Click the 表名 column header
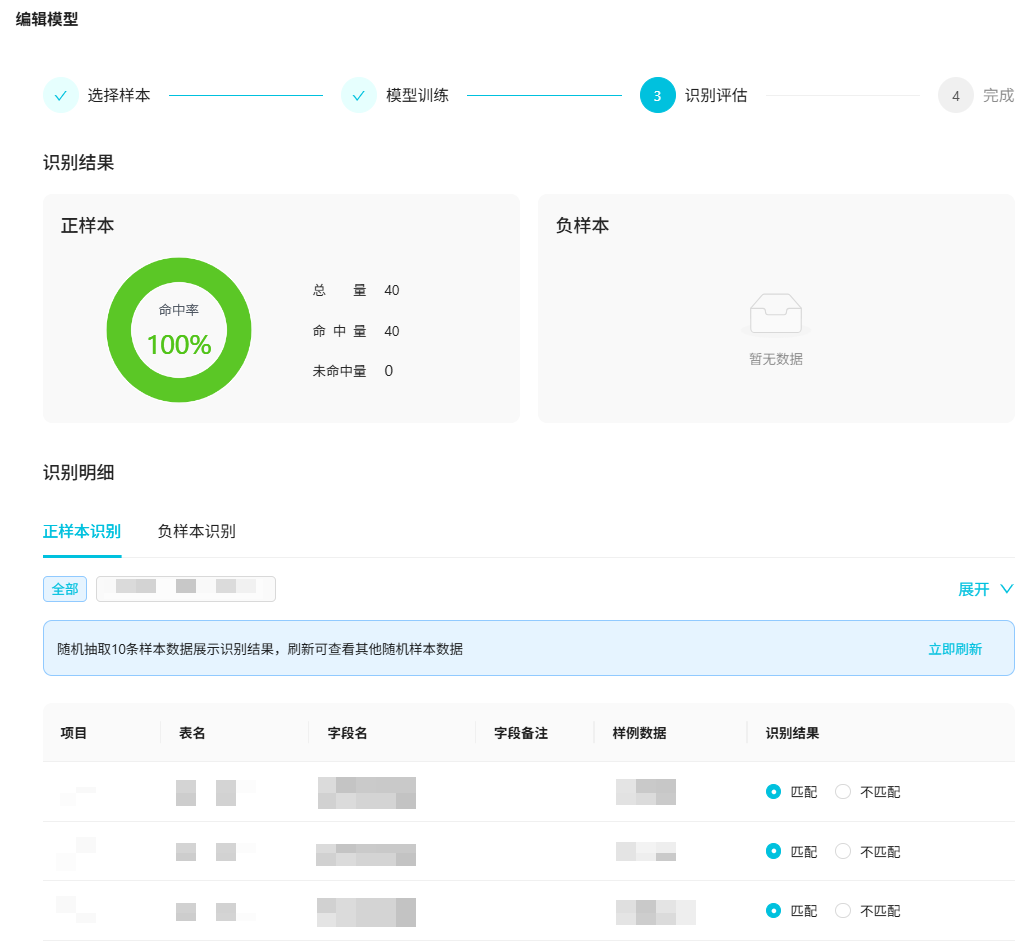The image size is (1025, 943). [x=192, y=733]
